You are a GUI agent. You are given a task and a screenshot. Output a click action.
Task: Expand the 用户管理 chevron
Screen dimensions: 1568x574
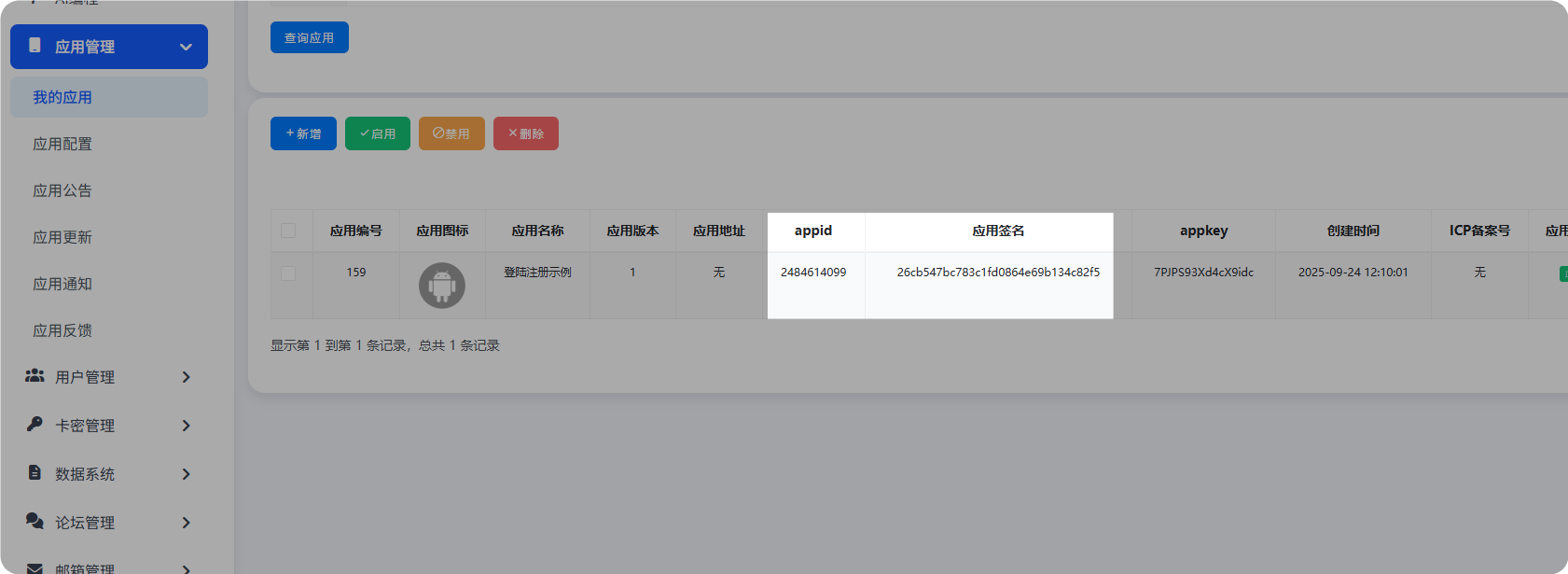pos(186,377)
